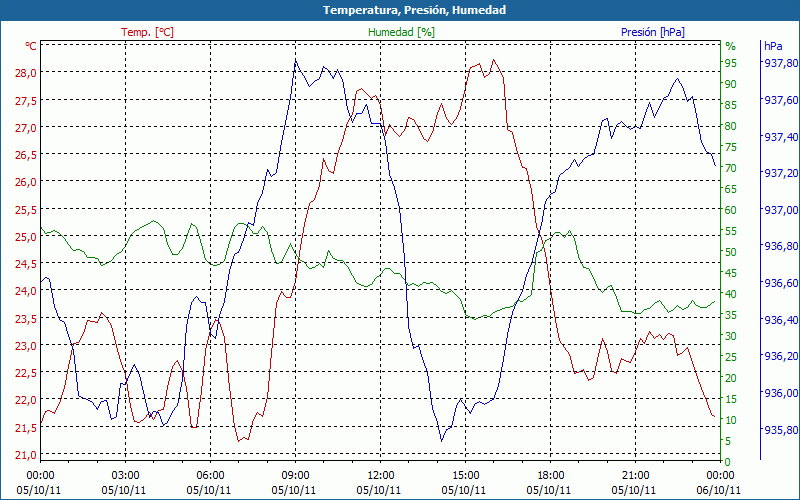Image resolution: width=800 pixels, height=500 pixels.
Task: Click pressure axis value '936,20'
Action: (780, 356)
